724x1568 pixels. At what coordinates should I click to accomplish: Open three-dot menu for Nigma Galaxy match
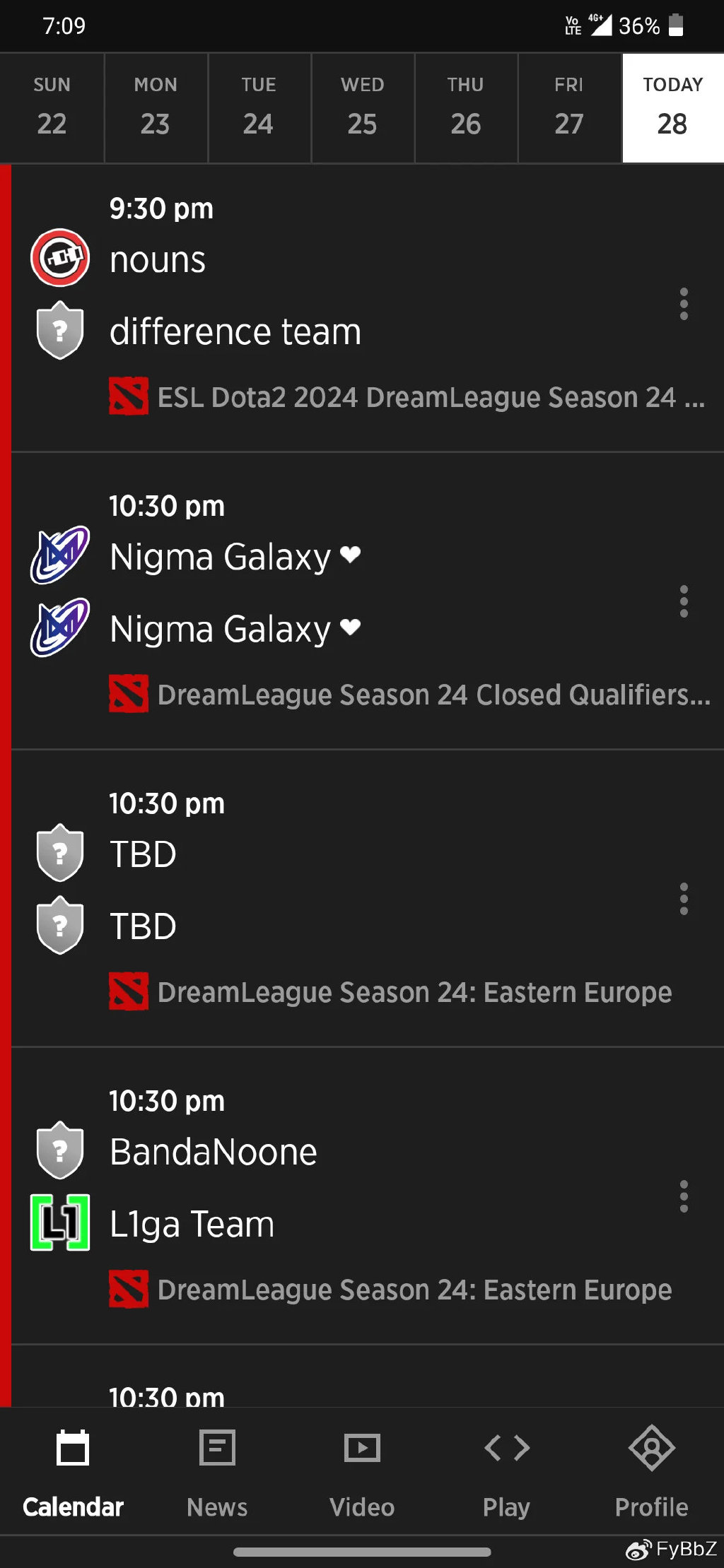(683, 601)
